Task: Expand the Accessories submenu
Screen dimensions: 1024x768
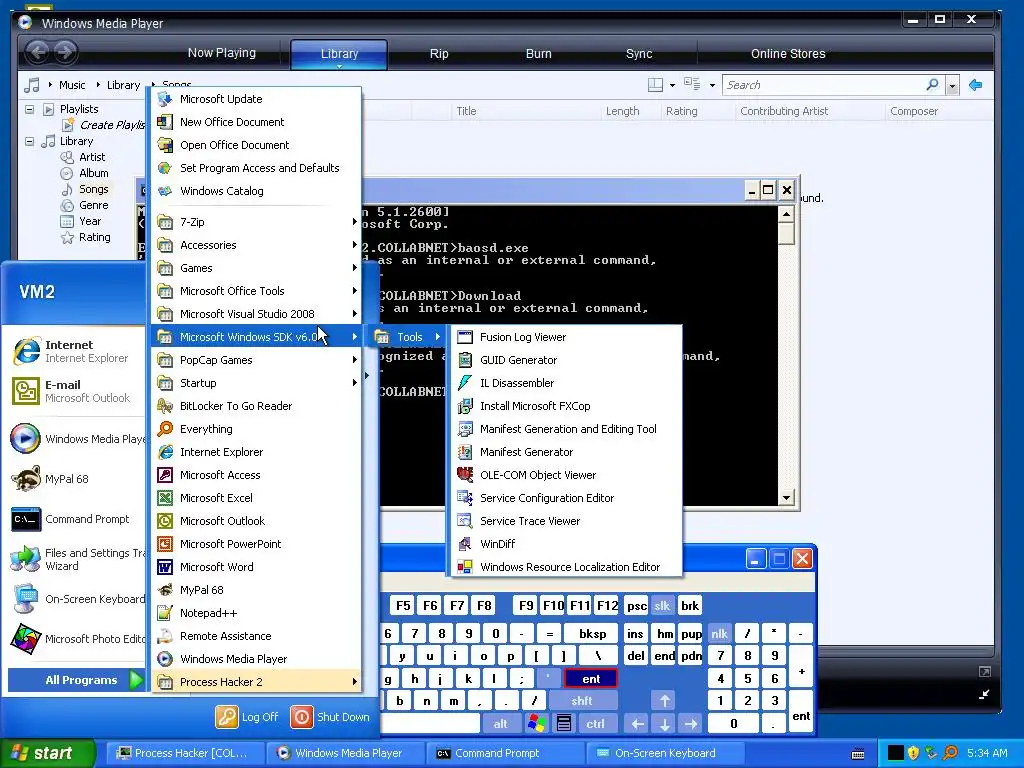Action: [x=257, y=245]
